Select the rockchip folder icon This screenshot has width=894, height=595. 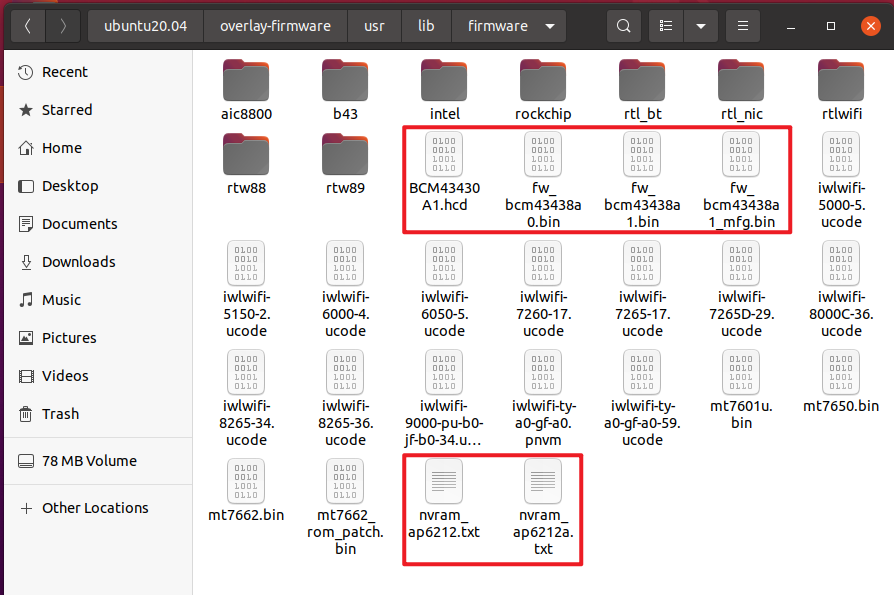click(x=543, y=80)
